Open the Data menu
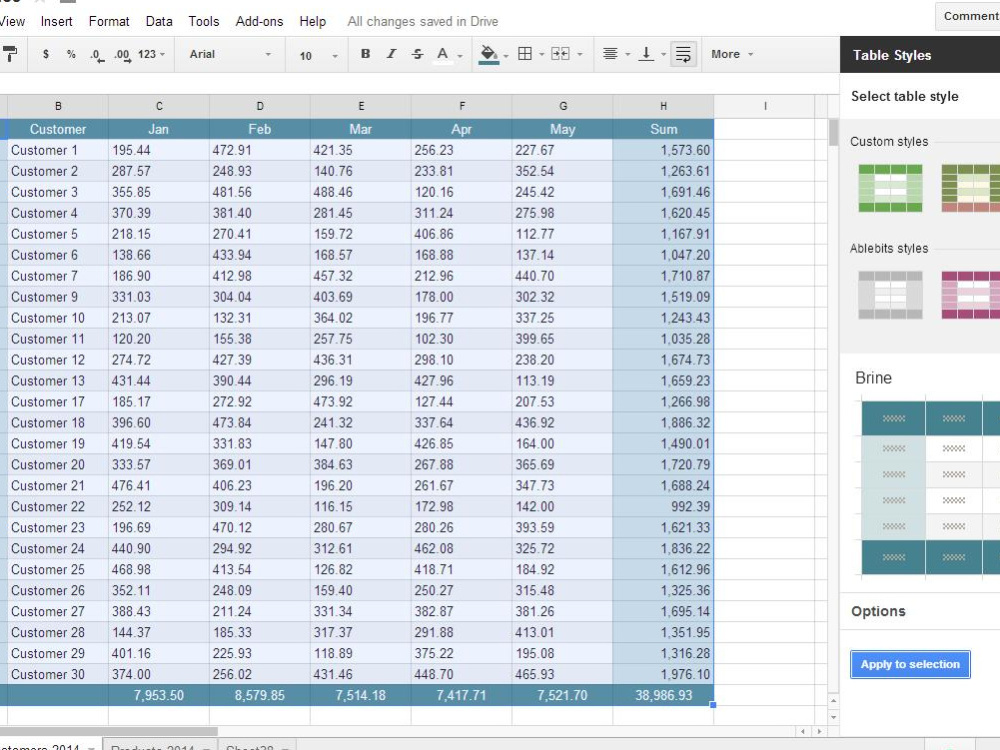Screen dimensions: 1000x750 click(159, 22)
